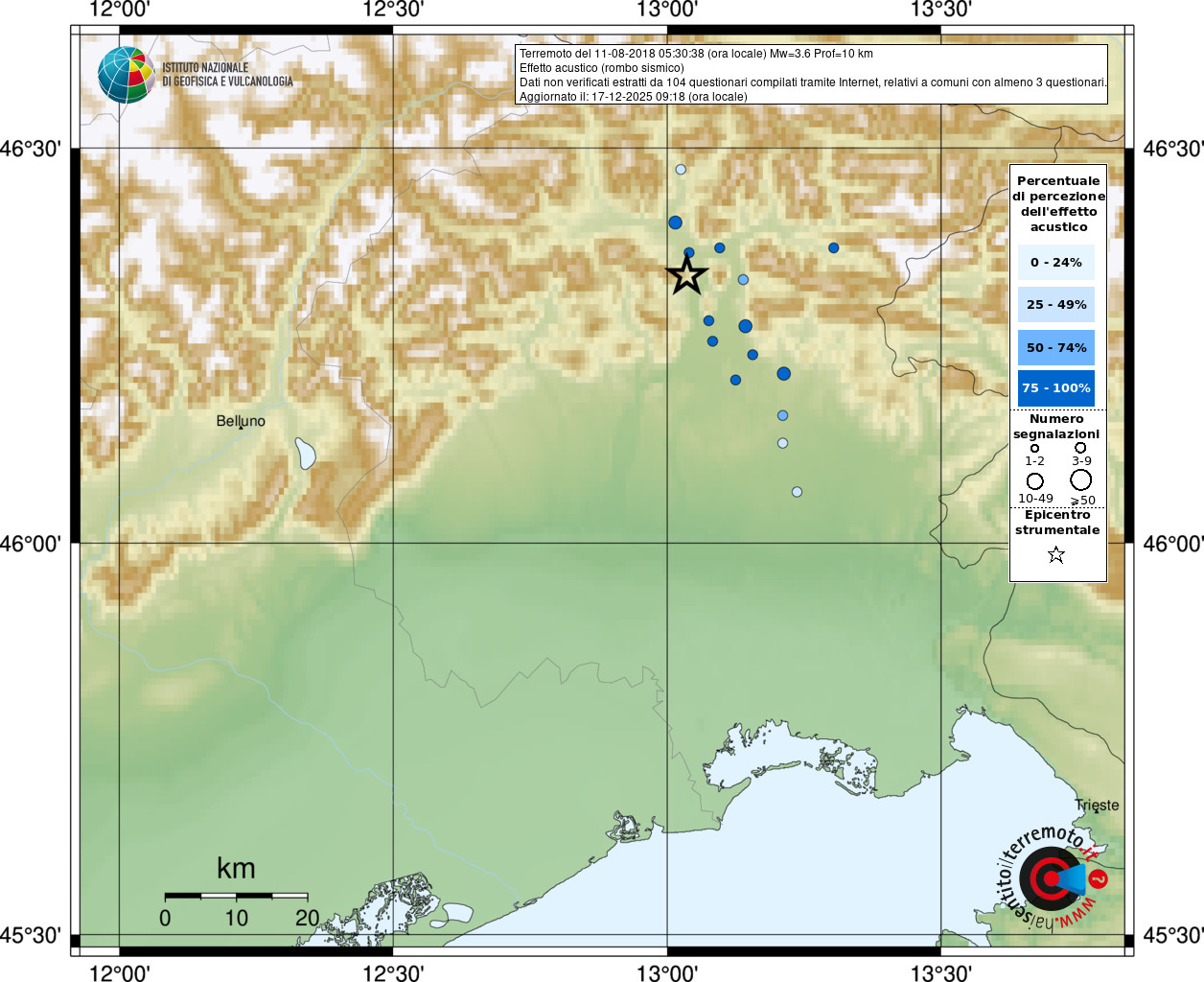
Task: Click the INGV globe logo
Action: pos(127,75)
